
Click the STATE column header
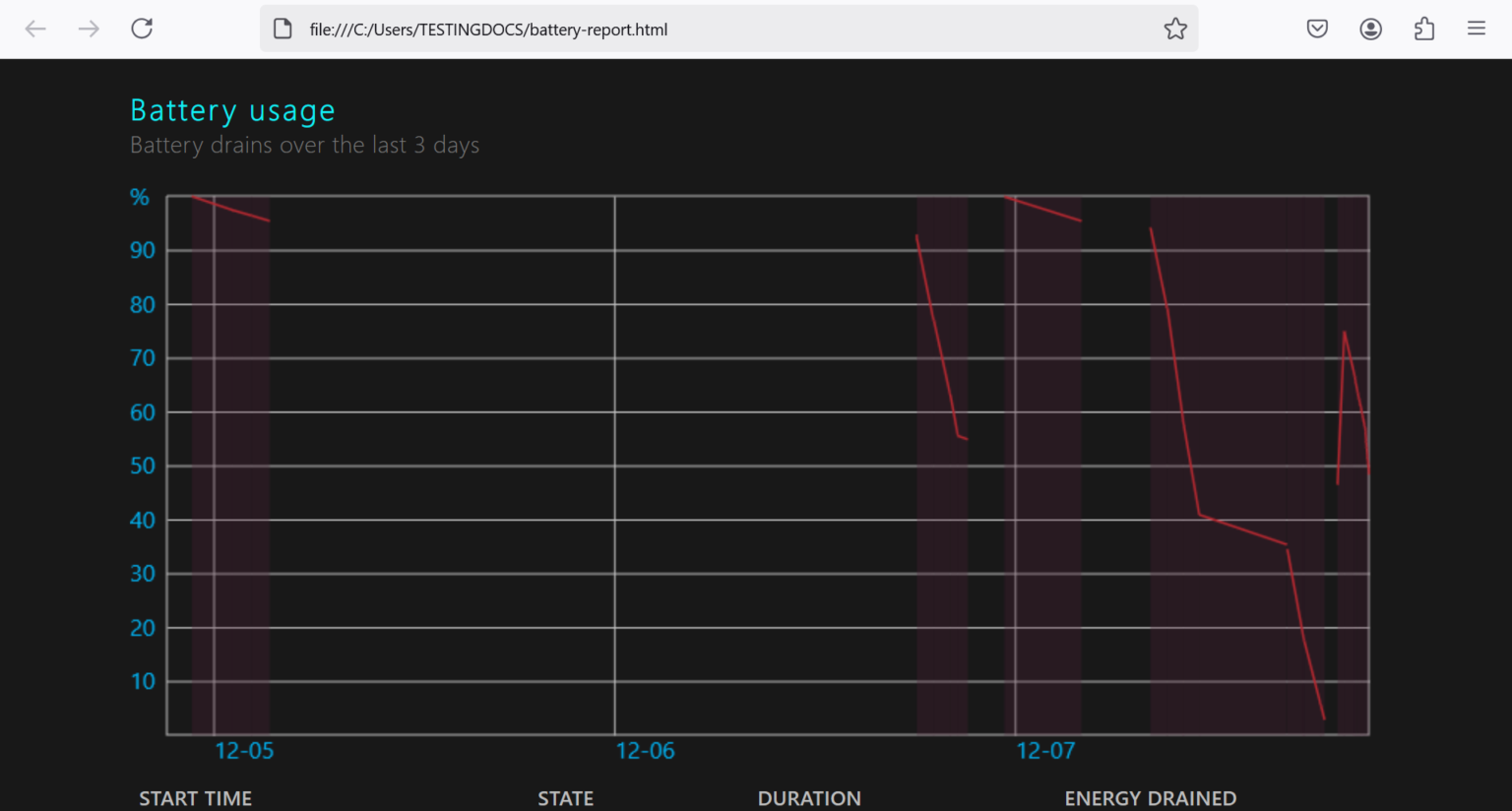[566, 798]
